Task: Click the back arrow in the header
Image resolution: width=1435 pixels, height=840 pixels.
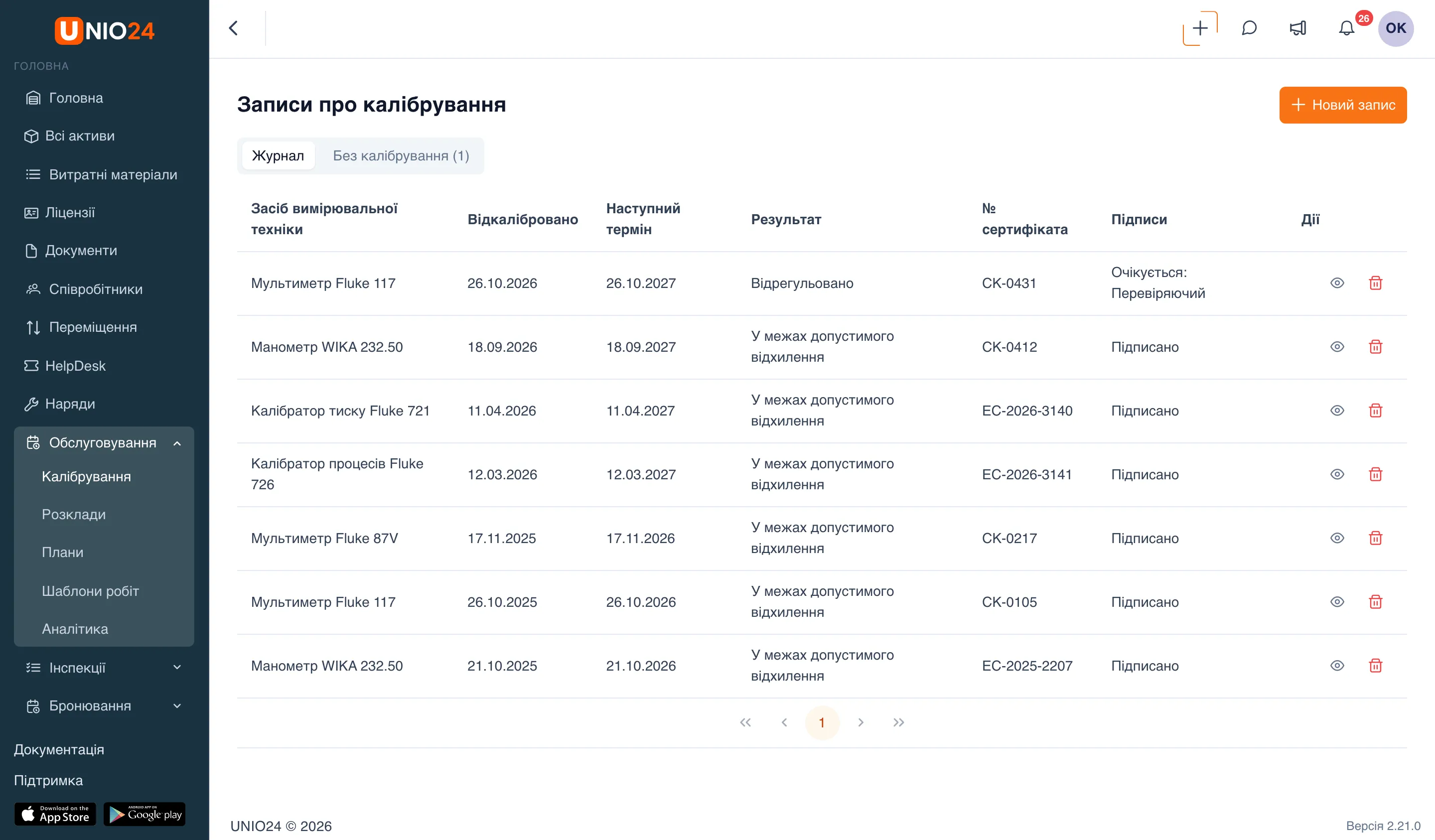Action: point(234,28)
